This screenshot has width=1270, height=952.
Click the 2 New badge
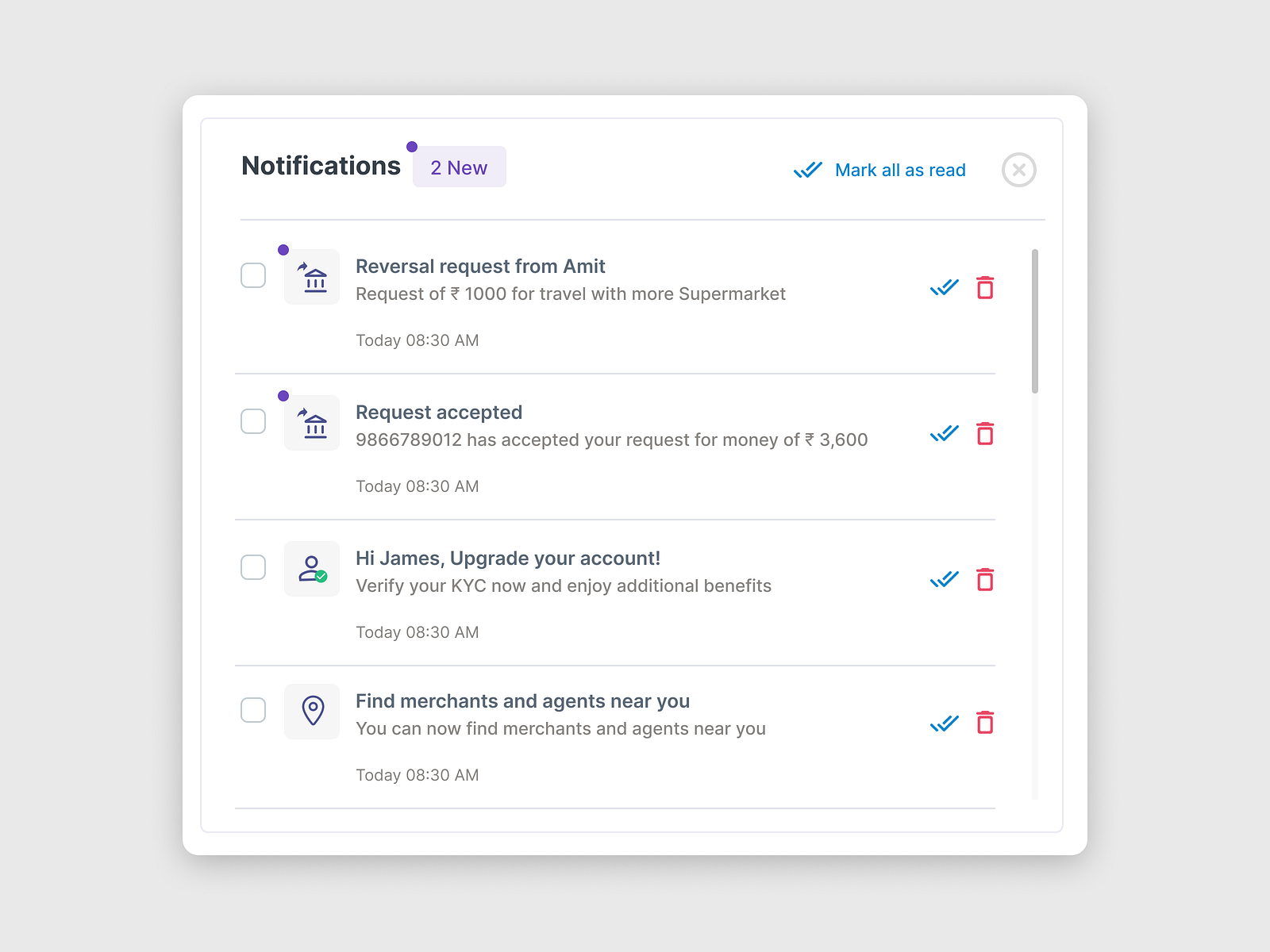pyautogui.click(x=459, y=167)
